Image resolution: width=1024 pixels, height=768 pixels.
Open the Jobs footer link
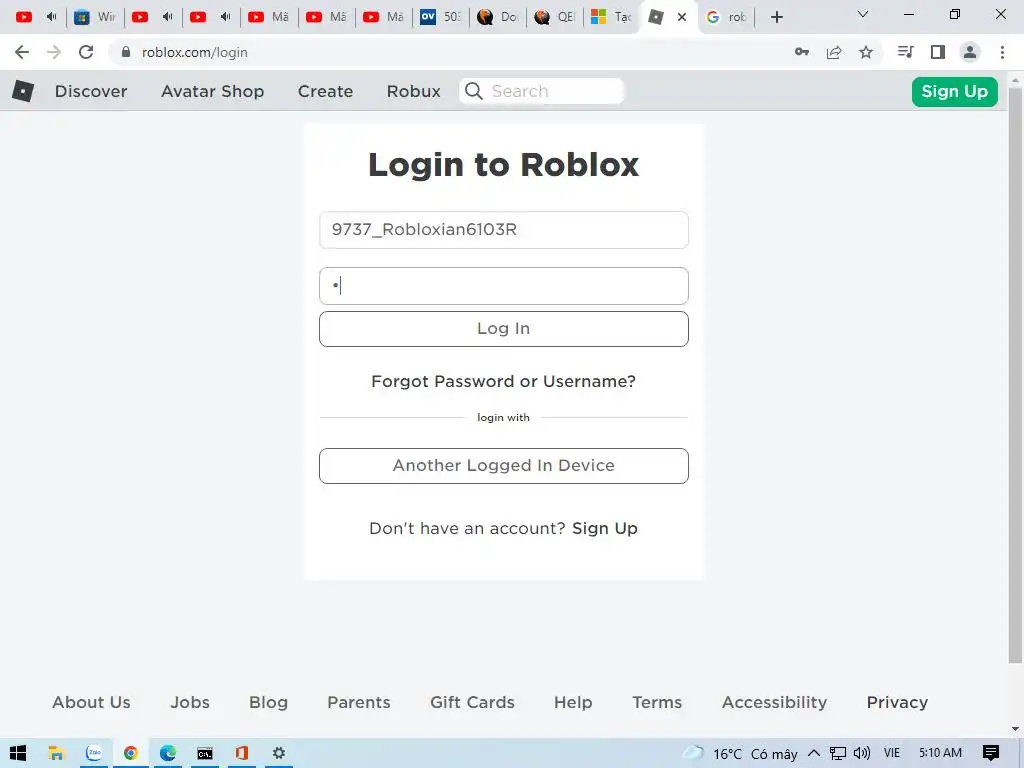pyautogui.click(x=190, y=702)
